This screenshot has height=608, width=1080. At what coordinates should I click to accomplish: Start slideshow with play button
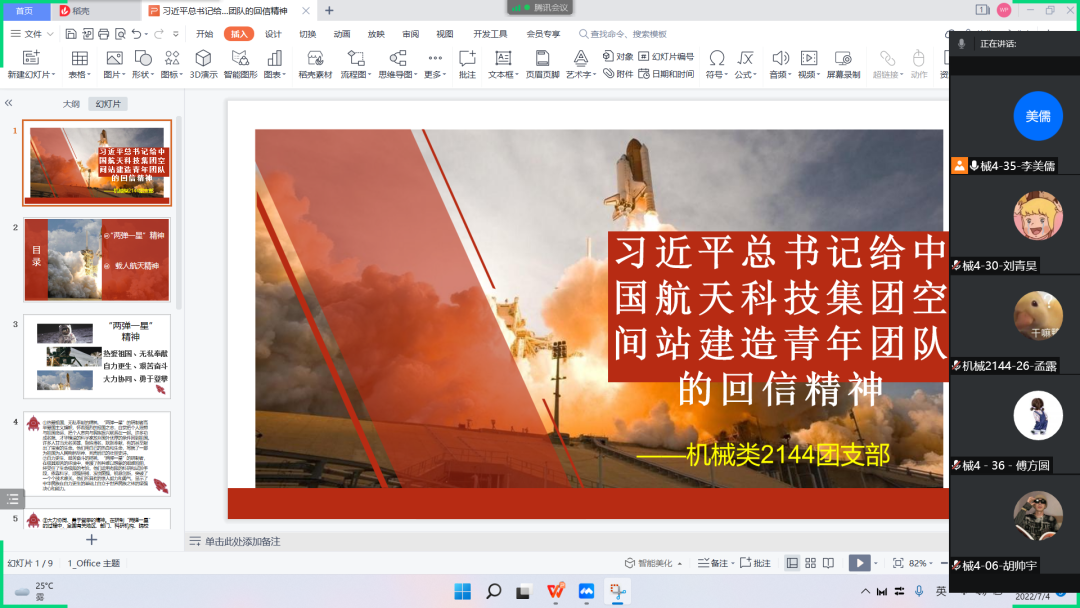(859, 563)
